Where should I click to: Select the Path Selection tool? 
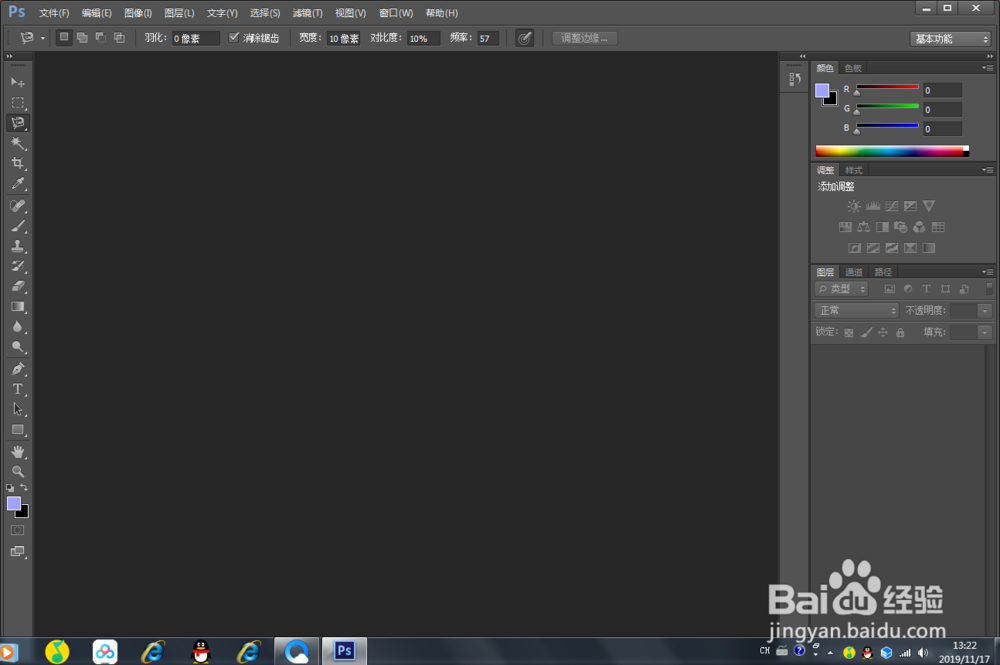[x=17, y=409]
